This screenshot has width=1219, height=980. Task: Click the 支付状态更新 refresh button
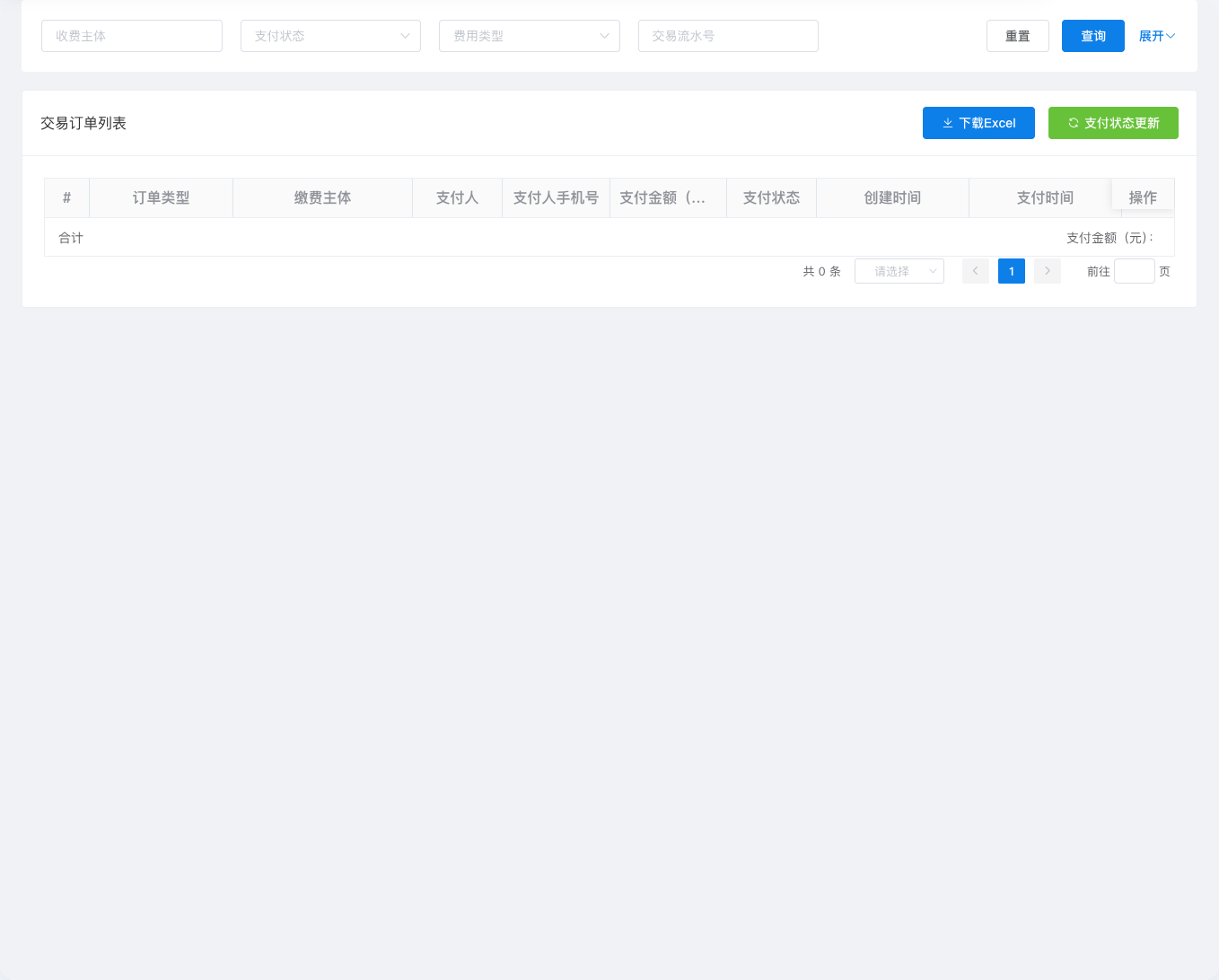[x=1113, y=123]
